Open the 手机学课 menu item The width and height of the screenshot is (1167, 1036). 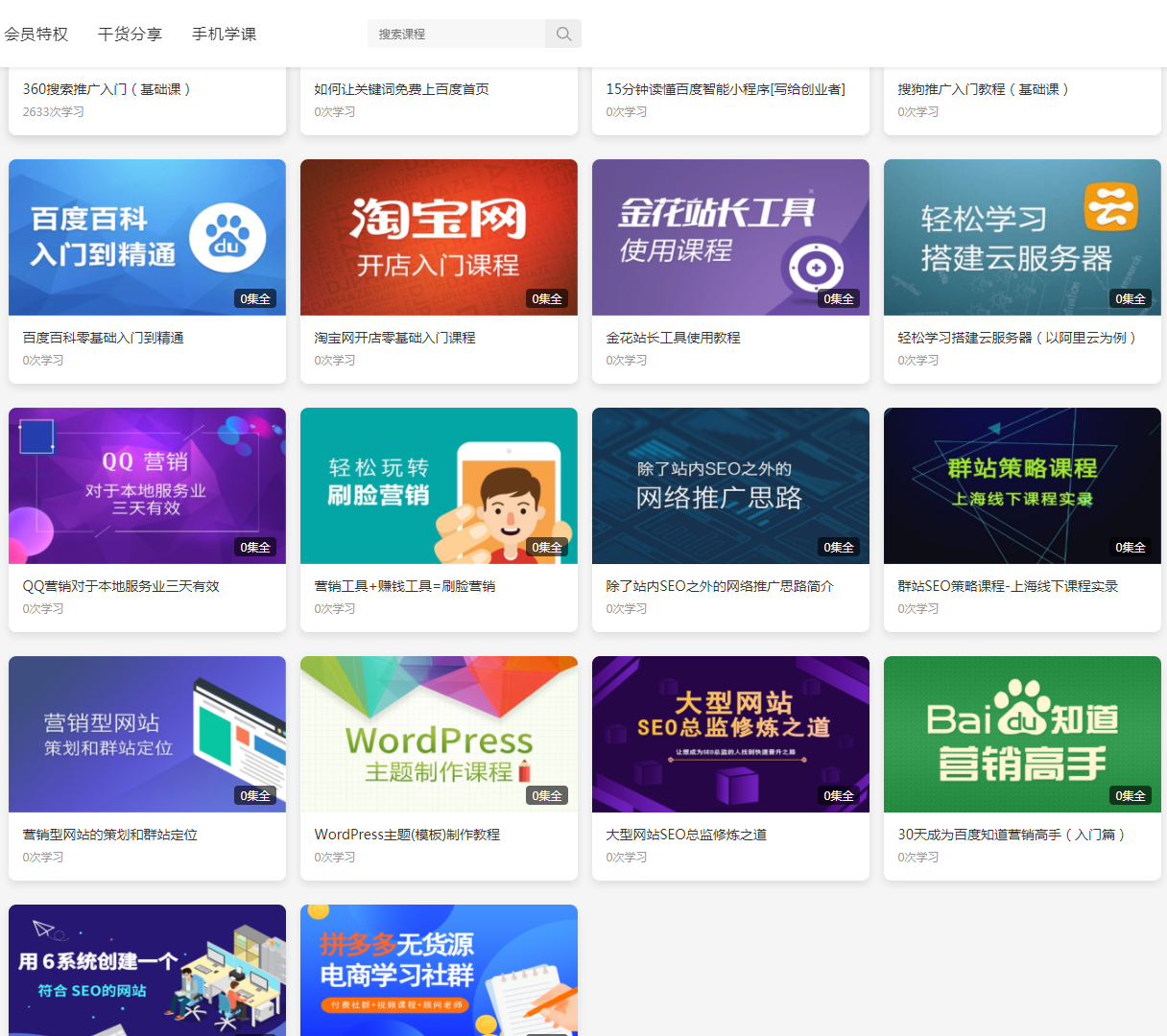225,34
